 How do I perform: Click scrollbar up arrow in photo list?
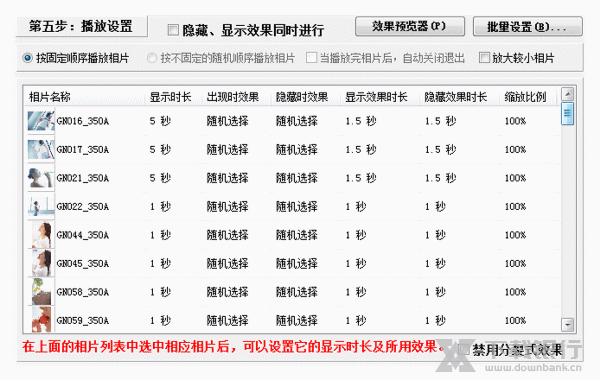pyautogui.click(x=567, y=94)
